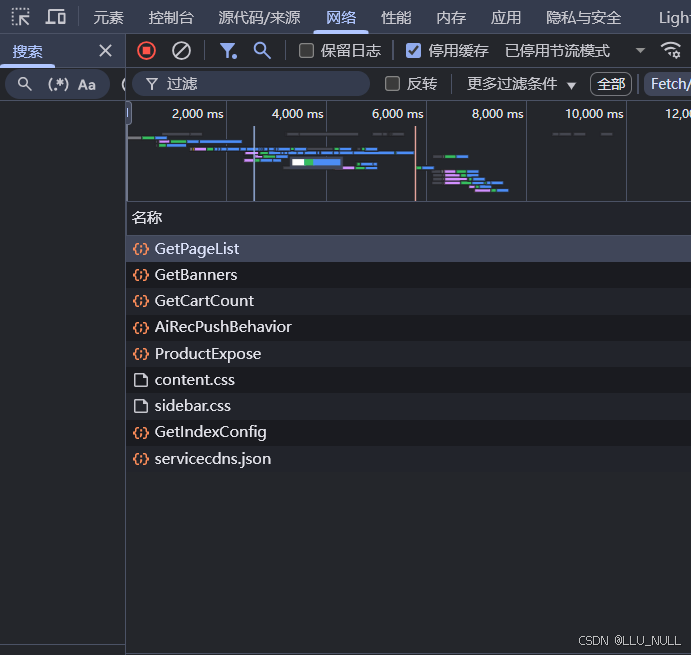Select the content.css request
The width and height of the screenshot is (691, 655).
(x=409, y=380)
